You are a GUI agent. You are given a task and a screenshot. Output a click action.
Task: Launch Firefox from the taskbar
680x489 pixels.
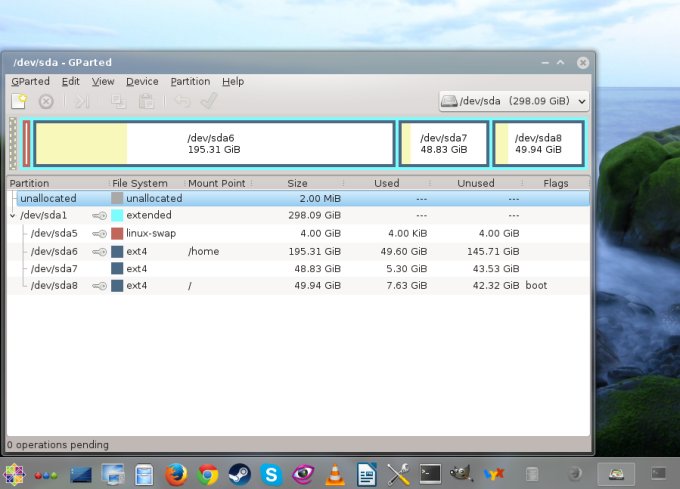click(176, 473)
